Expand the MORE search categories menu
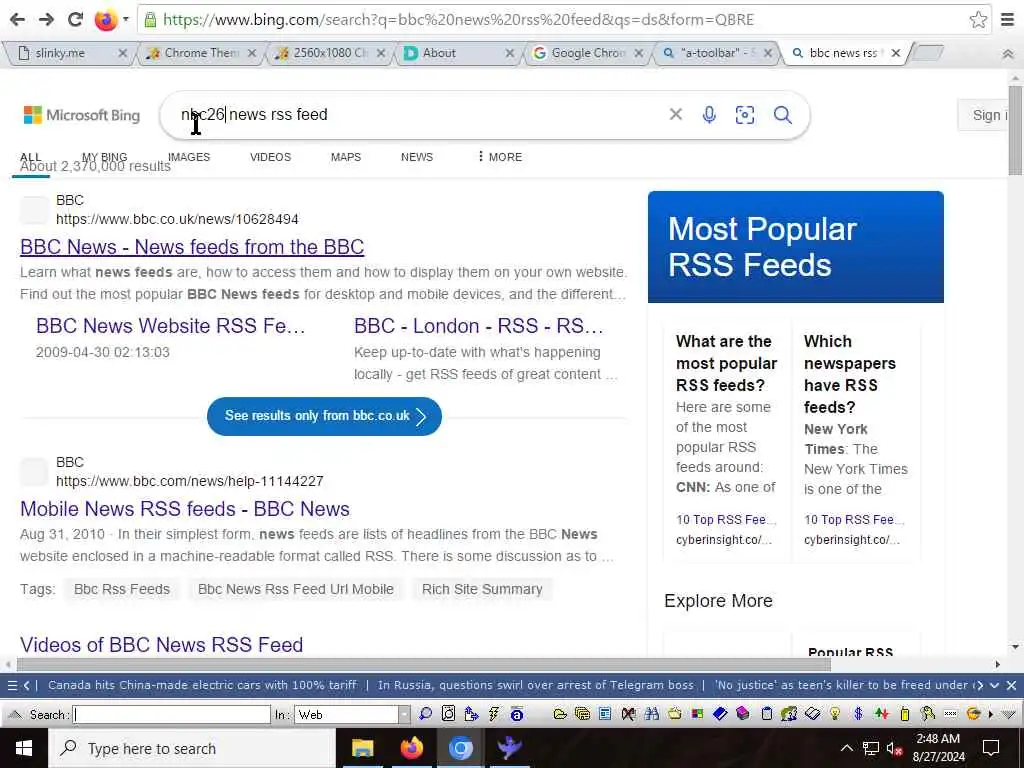This screenshot has width=1024, height=768. coord(500,157)
